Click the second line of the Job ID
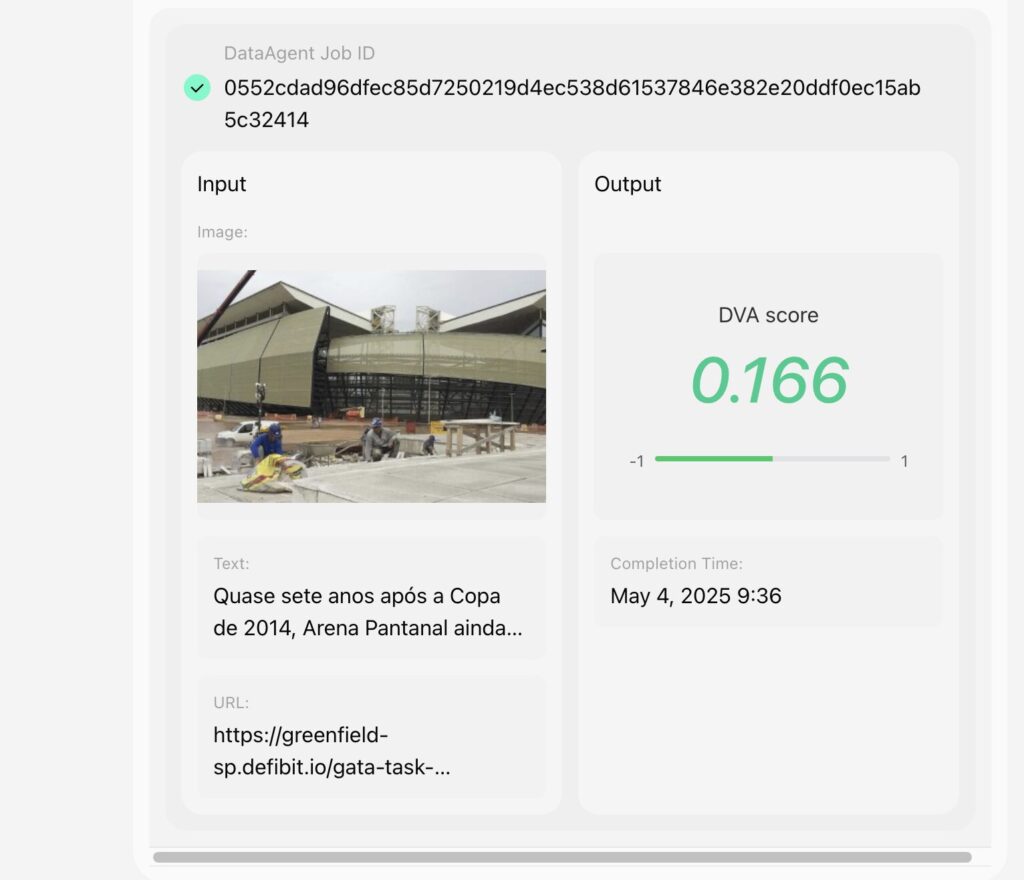 tap(266, 120)
